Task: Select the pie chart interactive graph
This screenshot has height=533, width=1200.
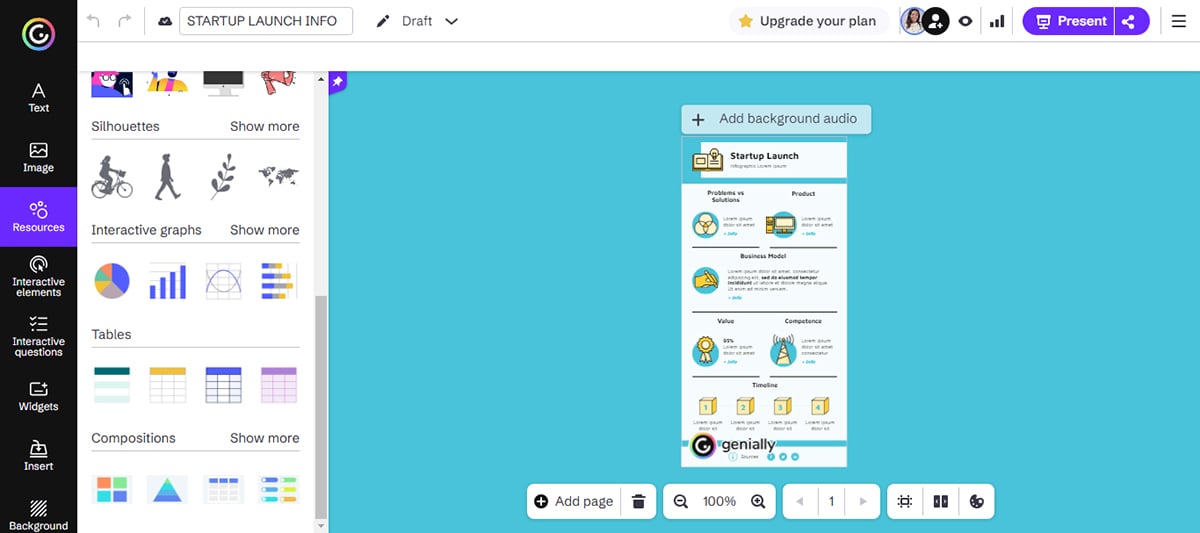Action: [x=112, y=281]
